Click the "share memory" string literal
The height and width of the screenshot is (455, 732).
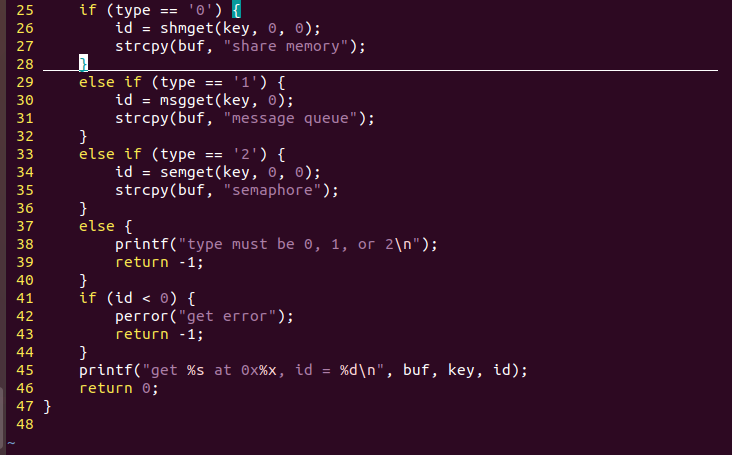[286, 46]
